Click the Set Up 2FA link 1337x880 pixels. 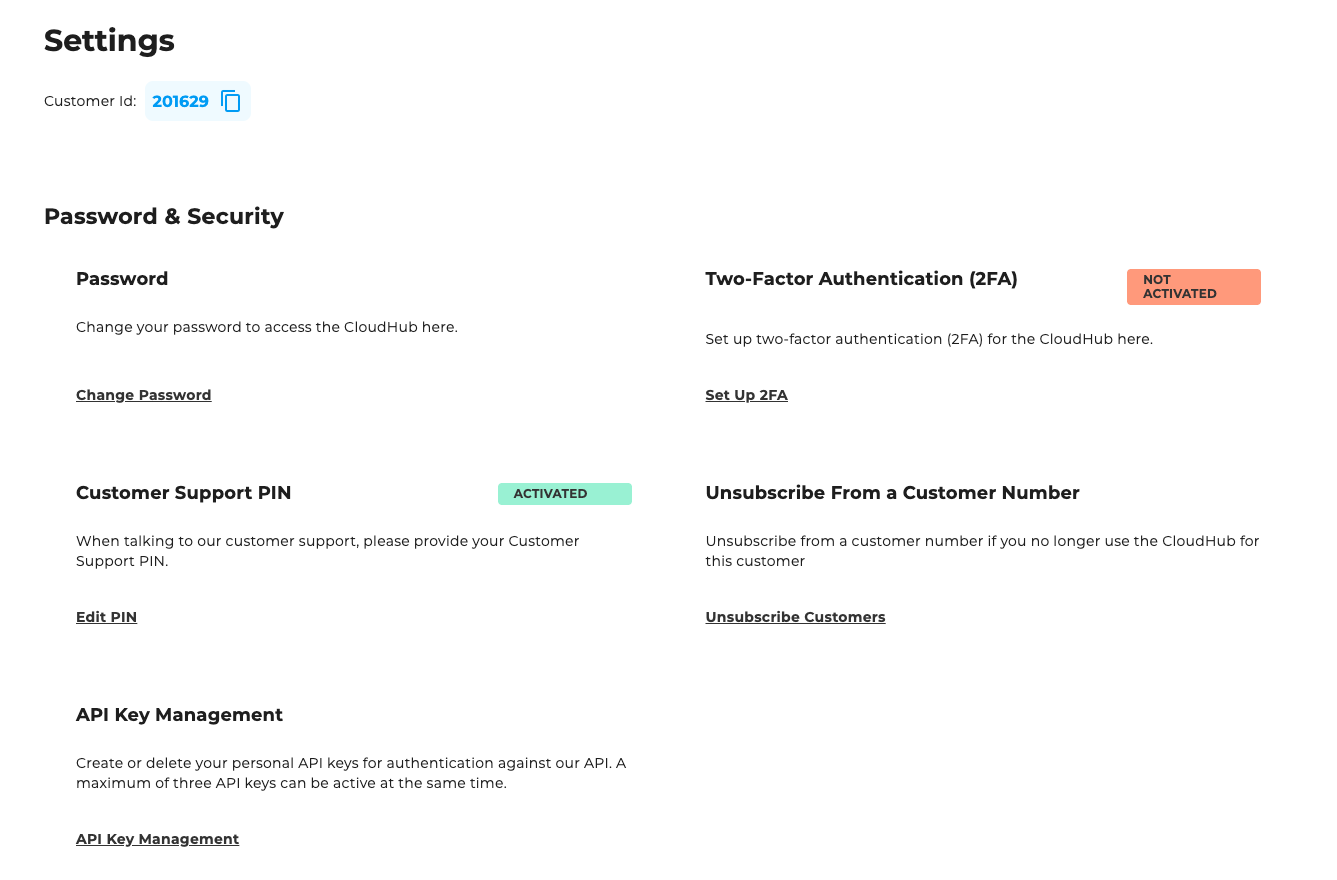click(x=746, y=395)
